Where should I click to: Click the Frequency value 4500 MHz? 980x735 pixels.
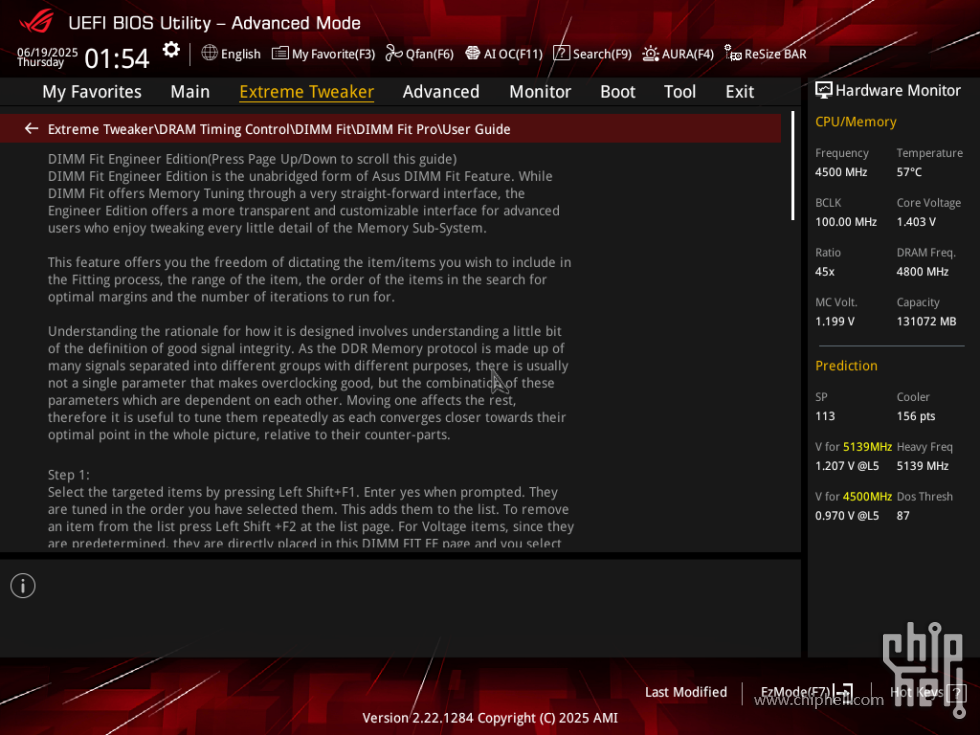841,172
